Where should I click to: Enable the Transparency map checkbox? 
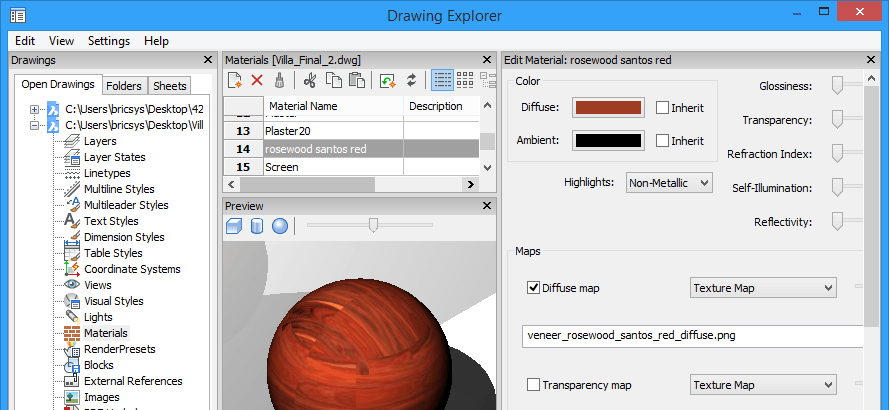[533, 385]
